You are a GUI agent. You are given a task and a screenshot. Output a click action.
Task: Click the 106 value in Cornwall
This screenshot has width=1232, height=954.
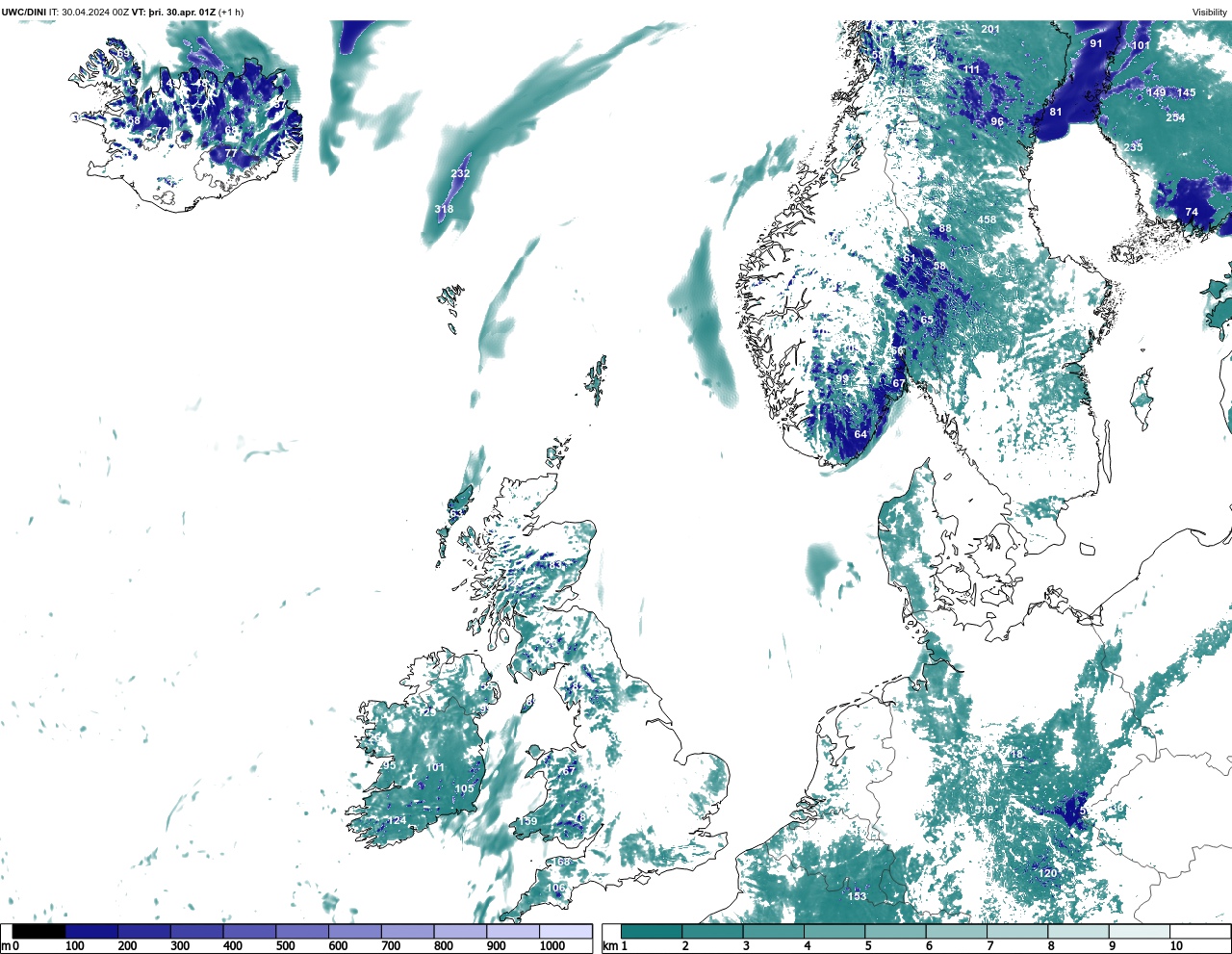(556, 888)
